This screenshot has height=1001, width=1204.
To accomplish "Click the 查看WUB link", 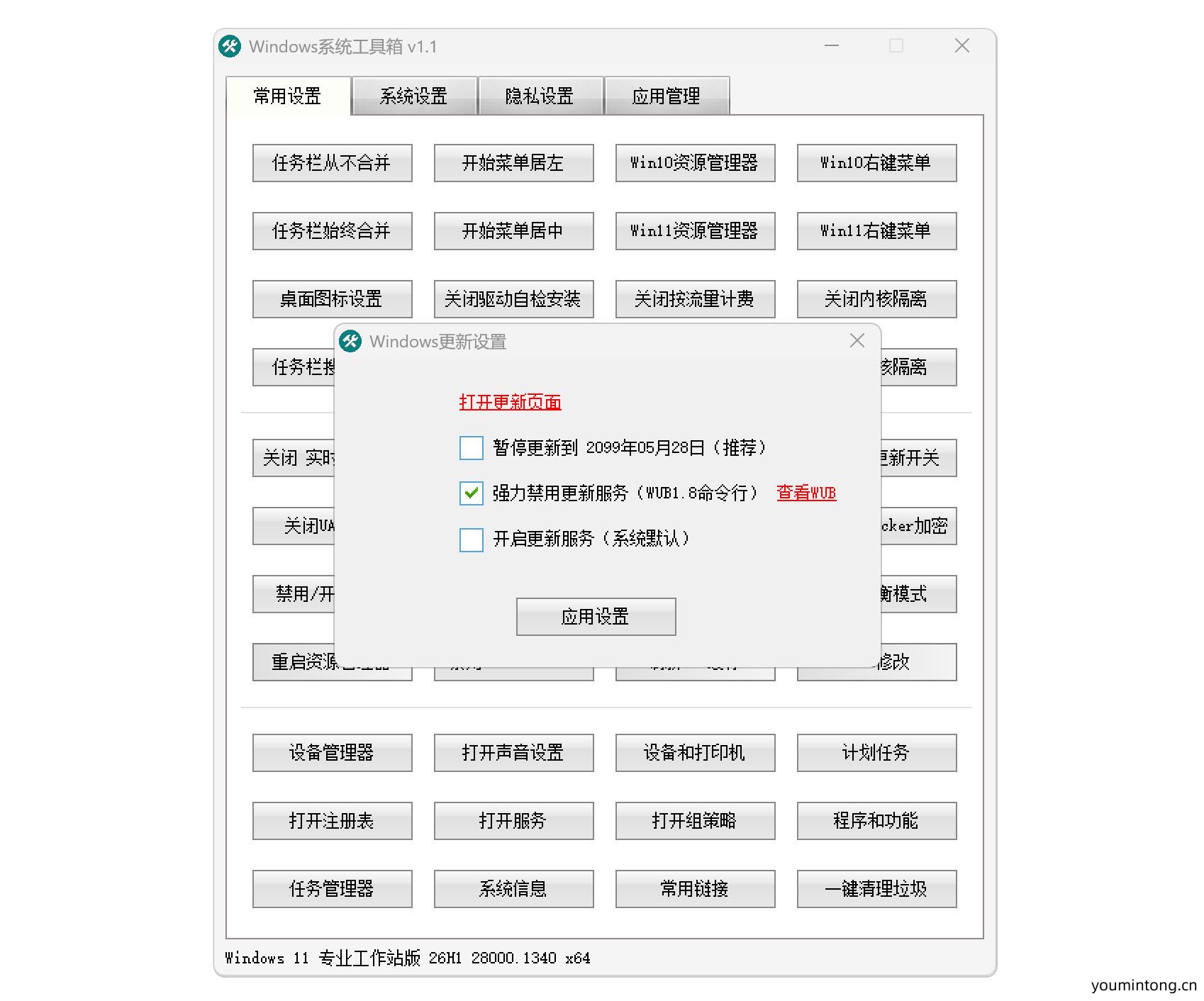I will tap(806, 493).
